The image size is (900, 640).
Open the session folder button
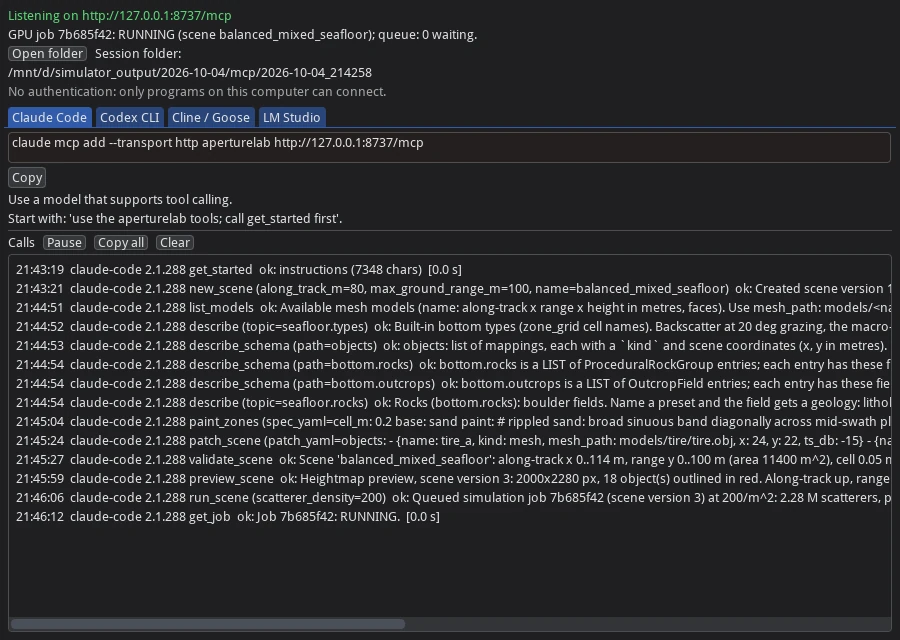pyautogui.click(x=47, y=53)
